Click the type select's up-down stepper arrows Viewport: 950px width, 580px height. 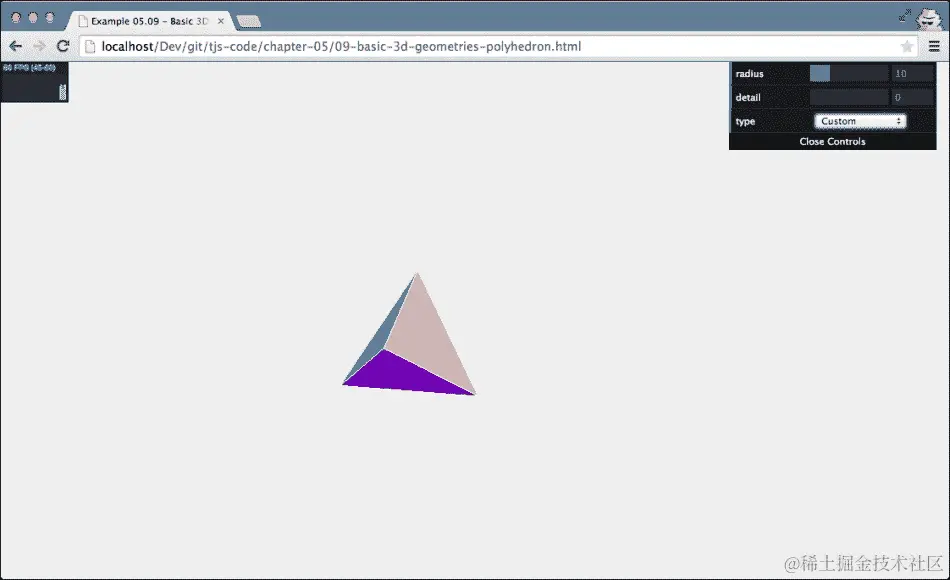[x=899, y=121]
